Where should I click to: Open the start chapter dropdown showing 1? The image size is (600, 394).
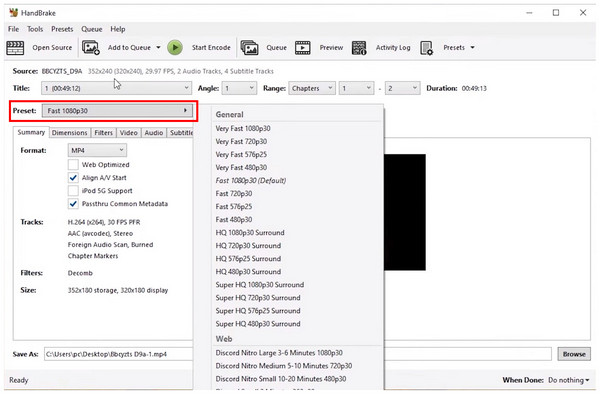coord(356,88)
